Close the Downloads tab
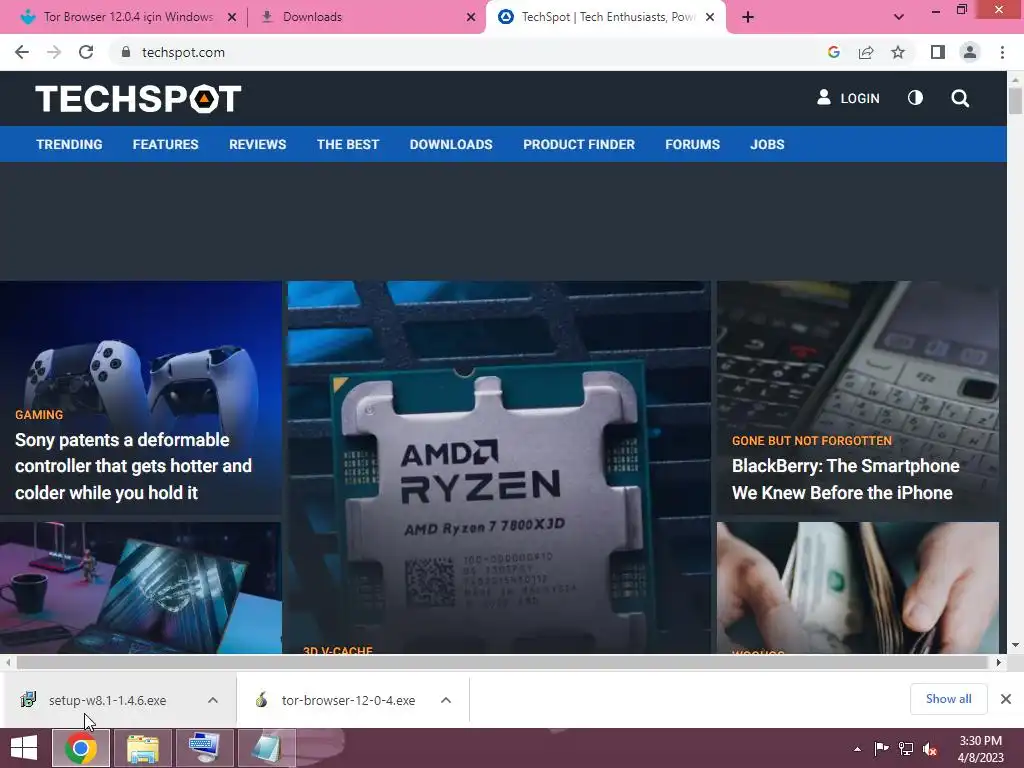 click(471, 17)
